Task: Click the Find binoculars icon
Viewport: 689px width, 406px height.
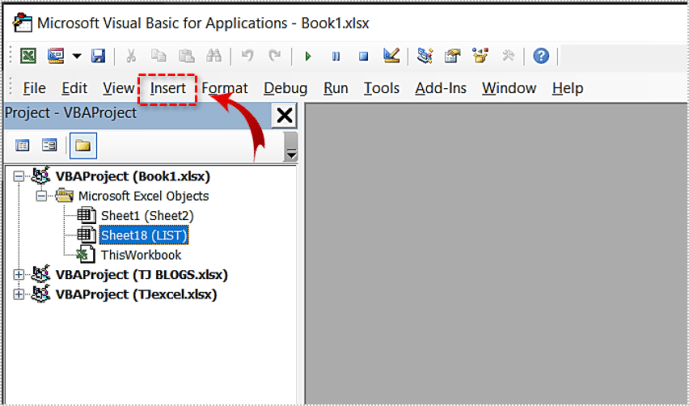Action: tap(214, 56)
